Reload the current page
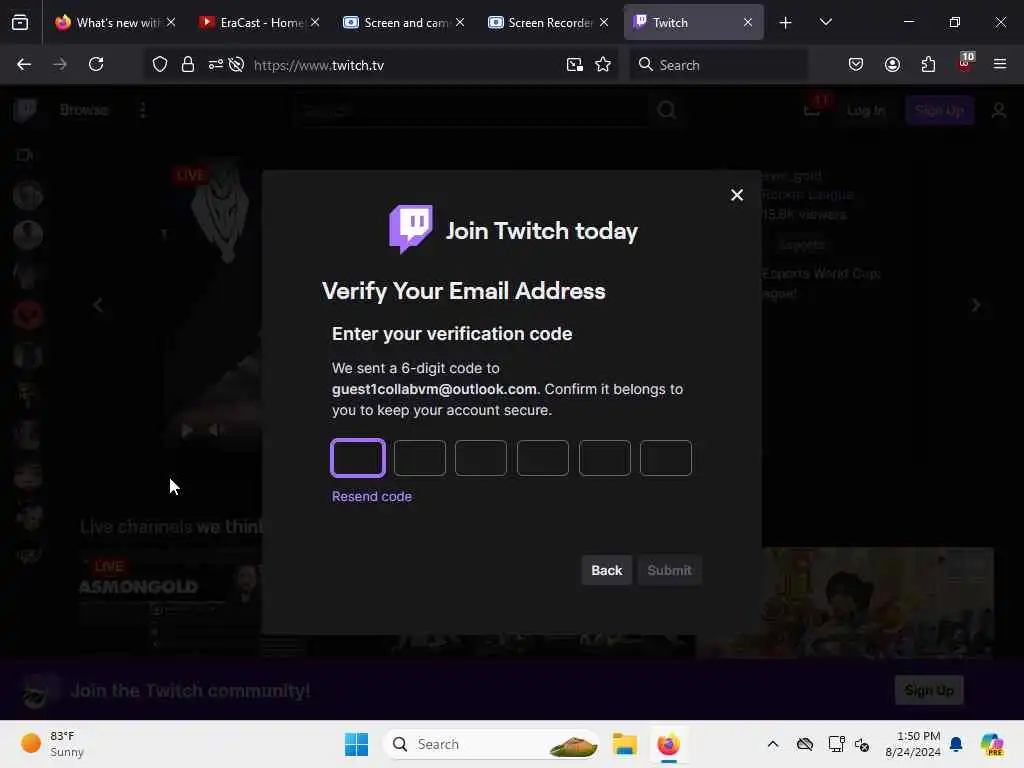Viewport: 1024px width, 768px height. (96, 64)
